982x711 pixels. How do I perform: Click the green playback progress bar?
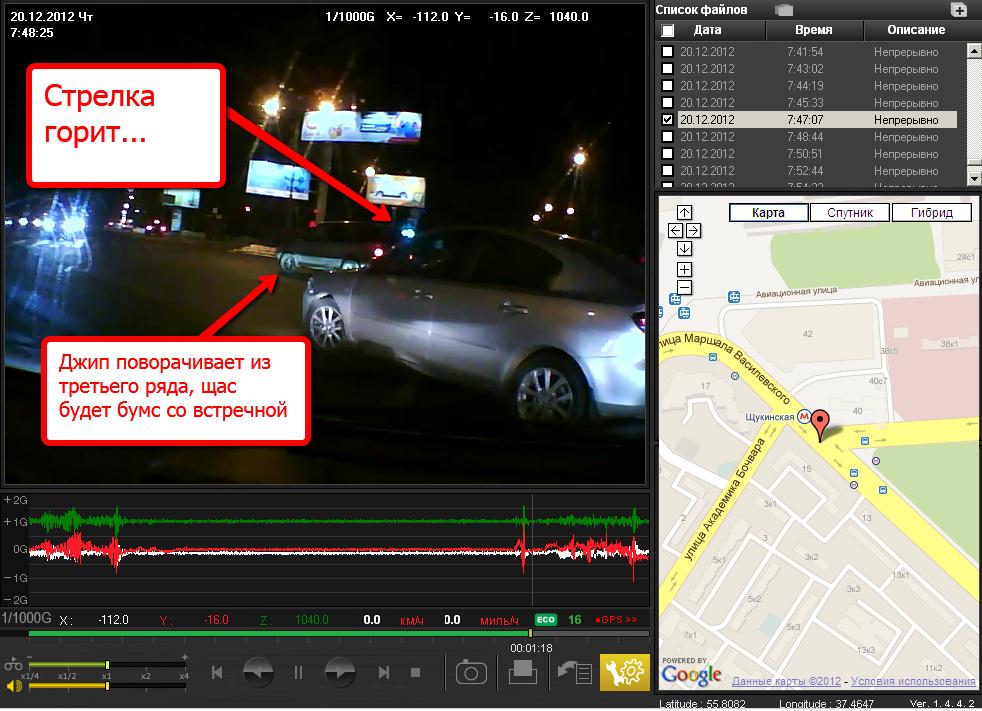point(280,633)
